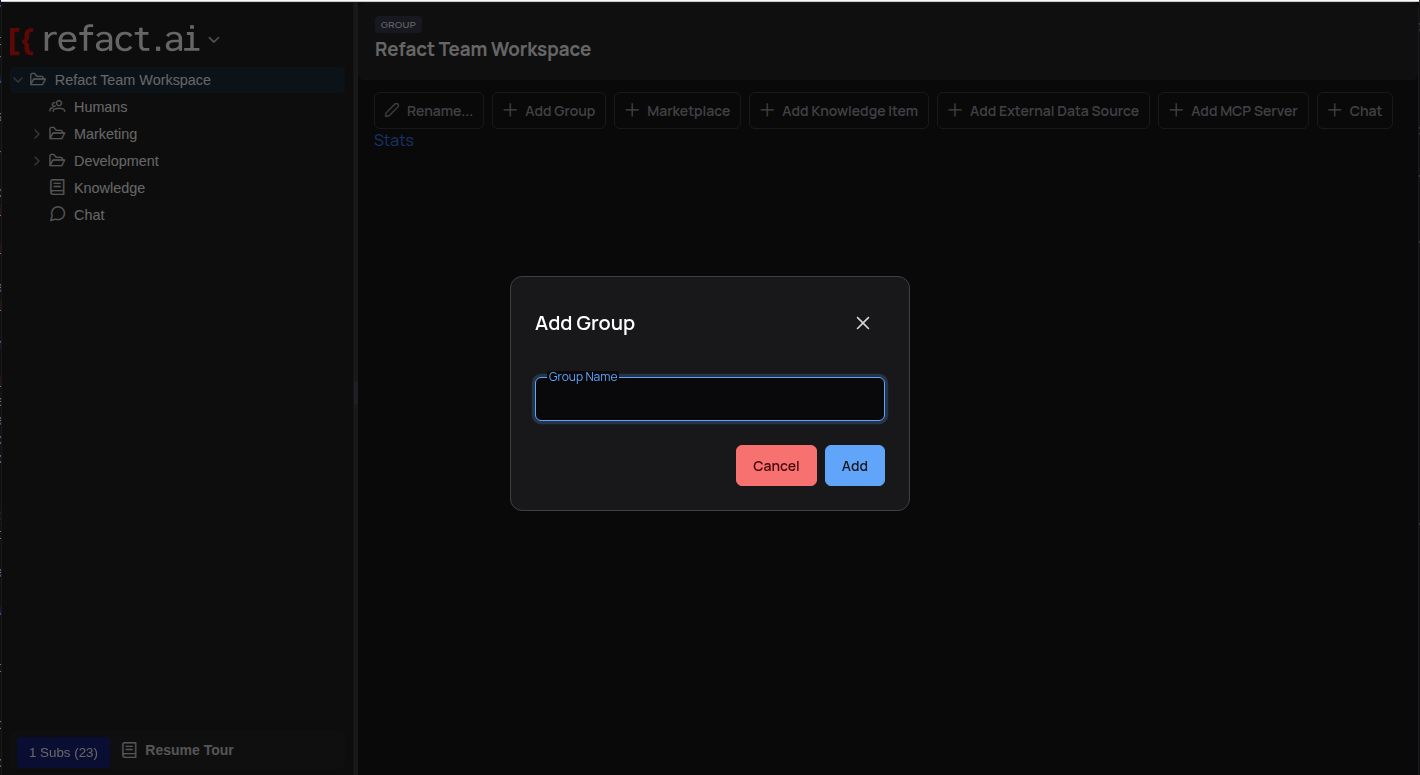Open the refact.ai workspace dropdown
The width and height of the screenshot is (1420, 775).
(213, 40)
